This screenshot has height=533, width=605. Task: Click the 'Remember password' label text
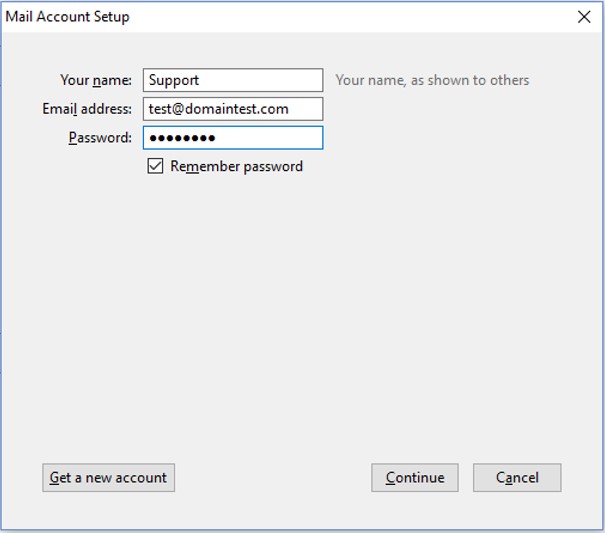237,166
